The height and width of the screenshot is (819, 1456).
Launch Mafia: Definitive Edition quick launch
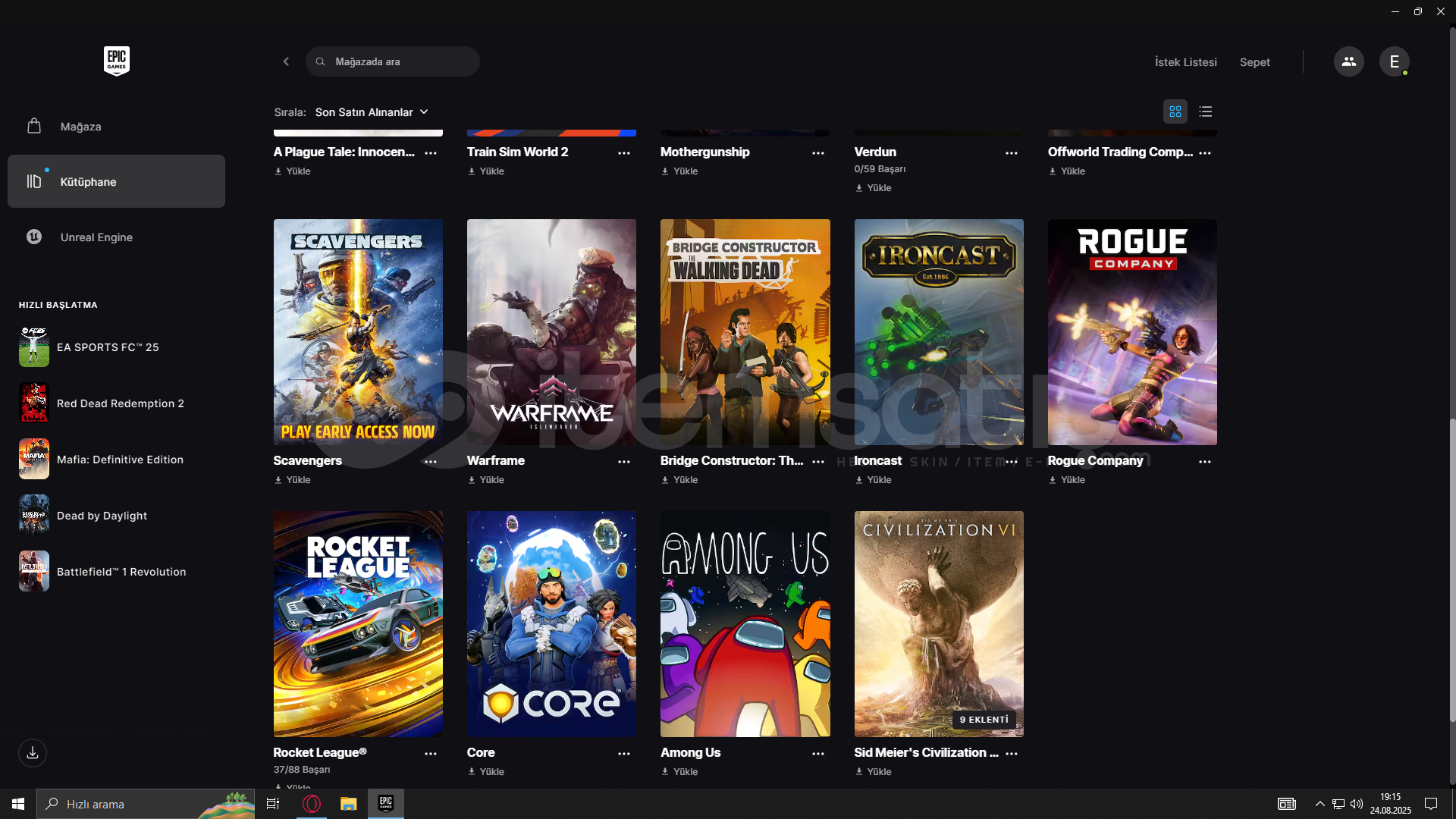coord(116,460)
